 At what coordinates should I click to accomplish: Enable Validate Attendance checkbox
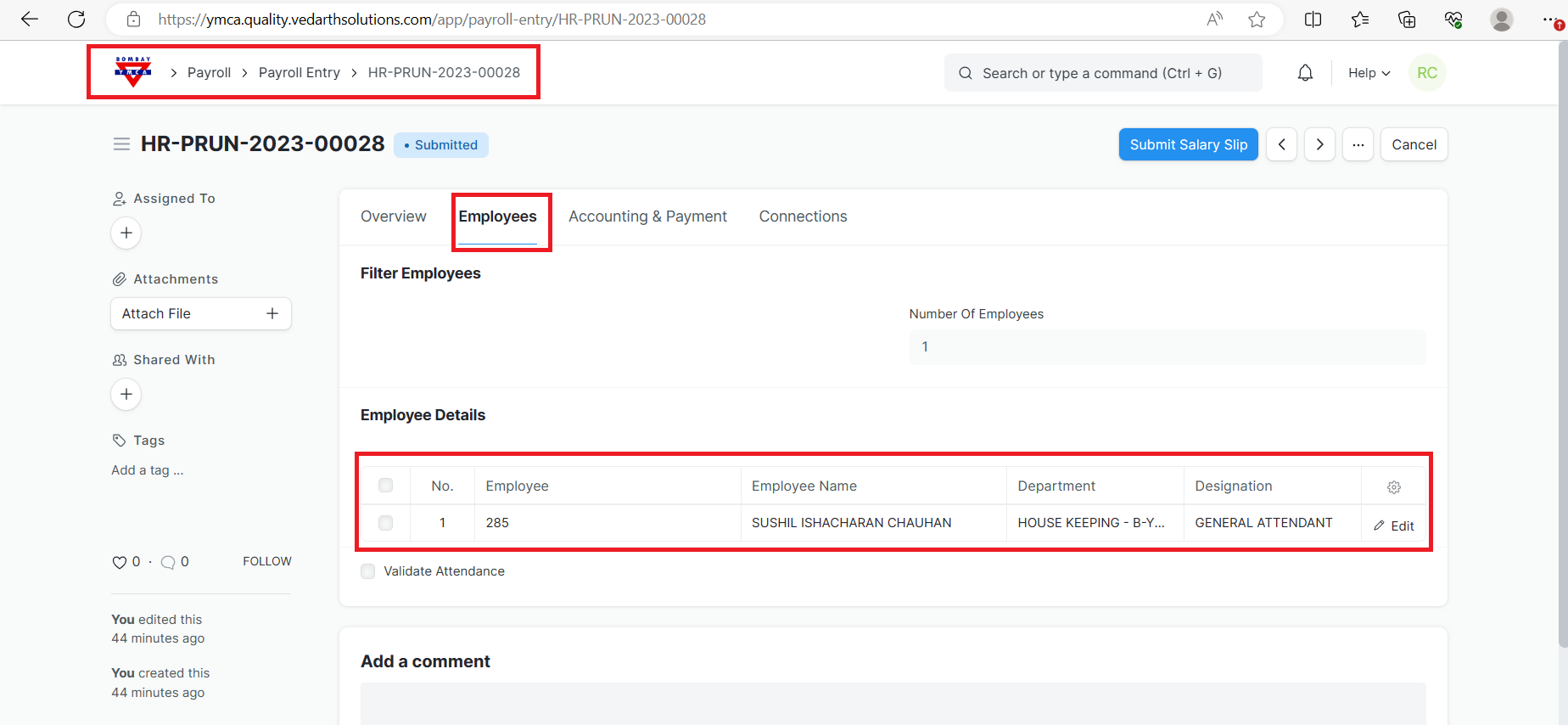click(368, 571)
